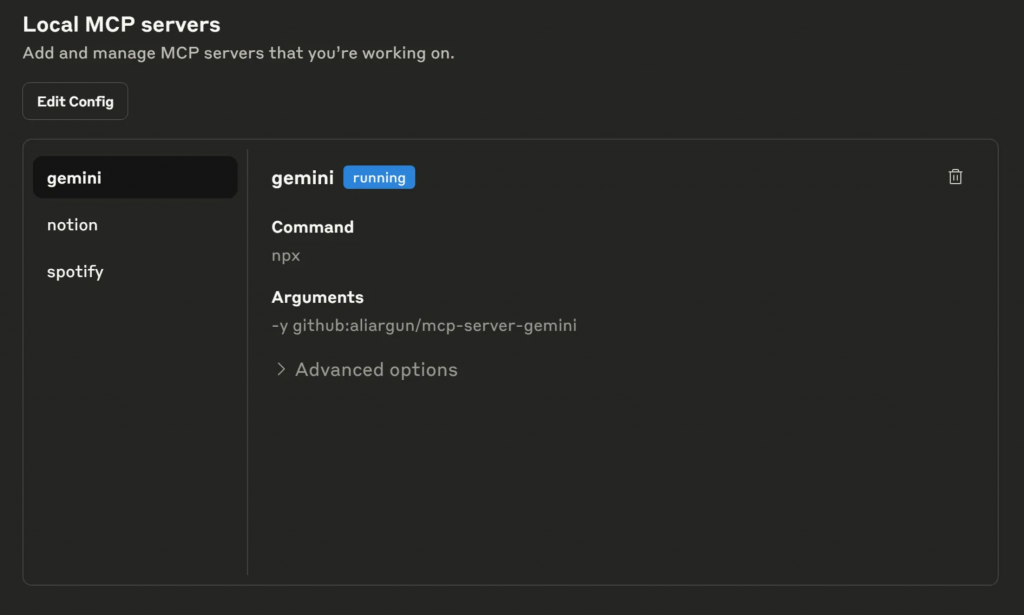
Task: Click the Command field label
Action: click(312, 227)
